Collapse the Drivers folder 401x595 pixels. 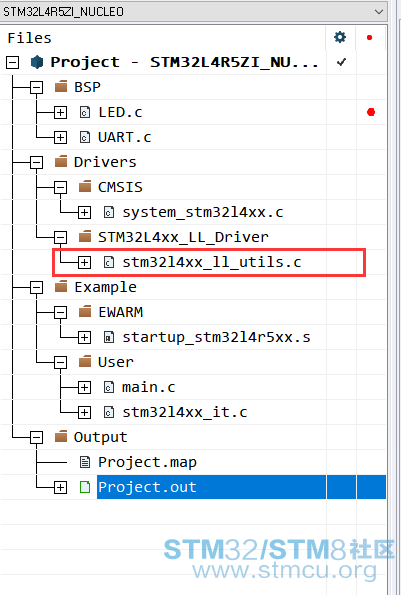(x=36, y=162)
